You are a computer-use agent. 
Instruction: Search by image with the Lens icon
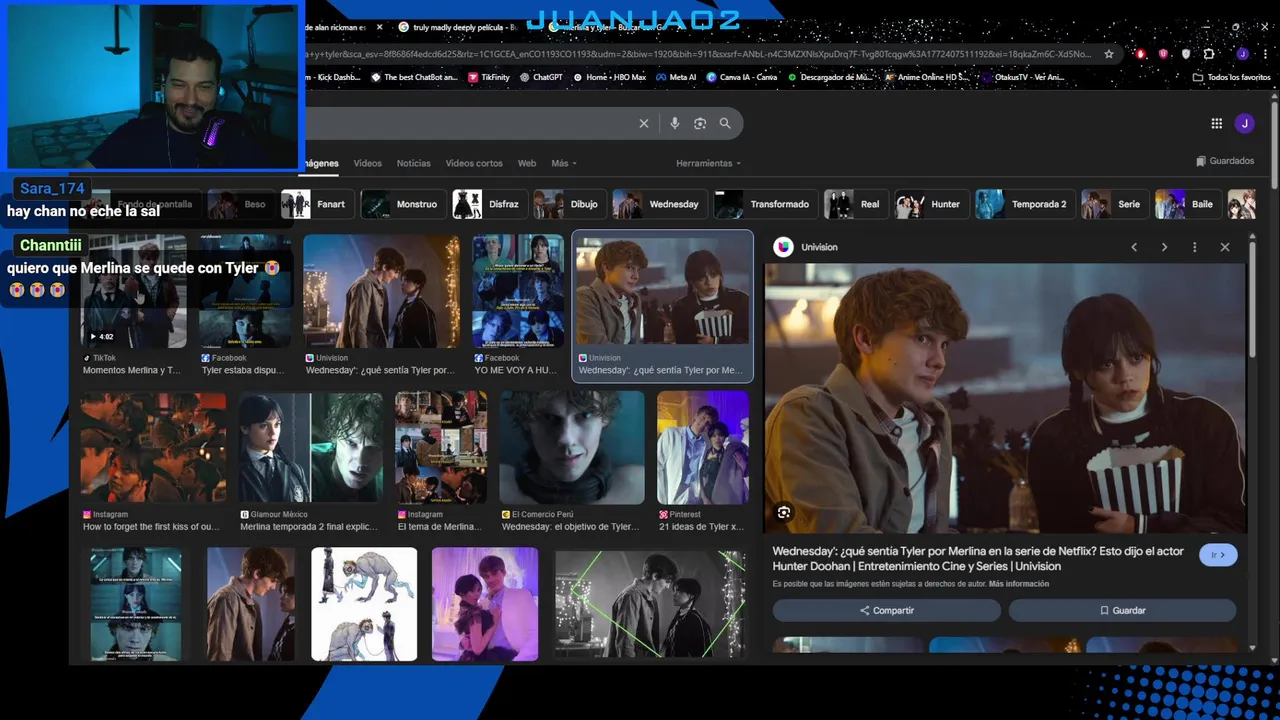point(700,123)
